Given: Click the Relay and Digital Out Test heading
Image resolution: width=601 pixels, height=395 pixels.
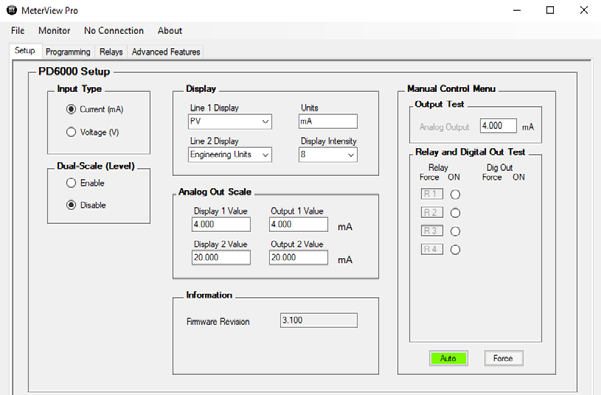Looking at the screenshot, I should click(470, 152).
